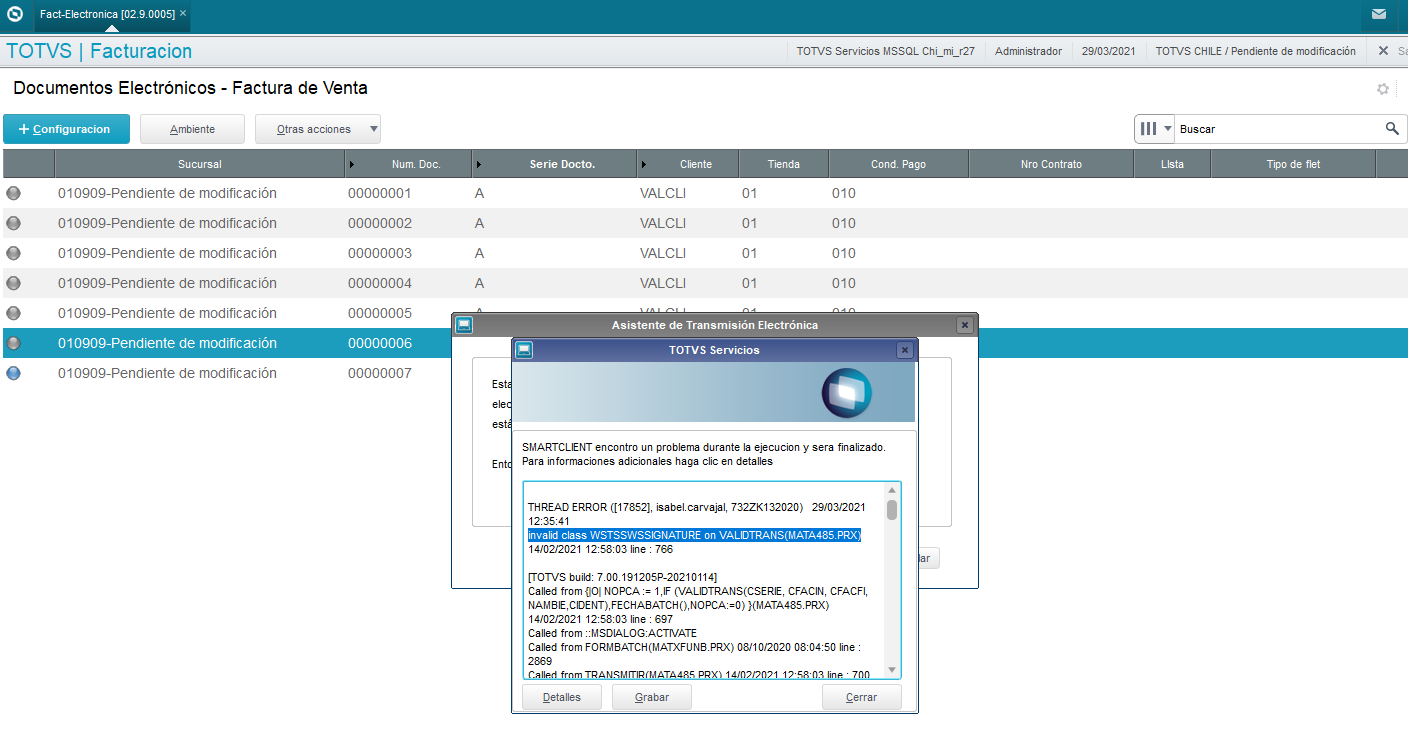Click the magnifier search icon
Screen dimensions: 1408x735
coord(1391,129)
